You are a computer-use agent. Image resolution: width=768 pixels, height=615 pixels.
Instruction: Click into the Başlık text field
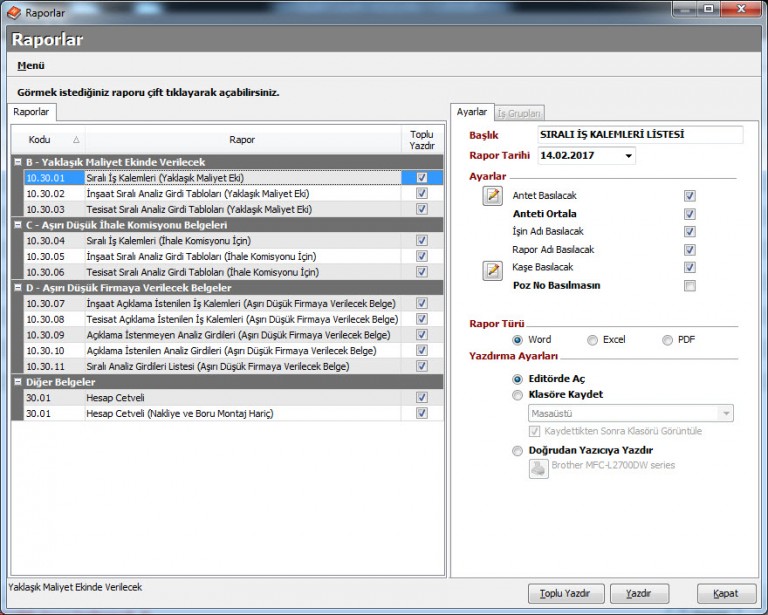click(x=639, y=135)
